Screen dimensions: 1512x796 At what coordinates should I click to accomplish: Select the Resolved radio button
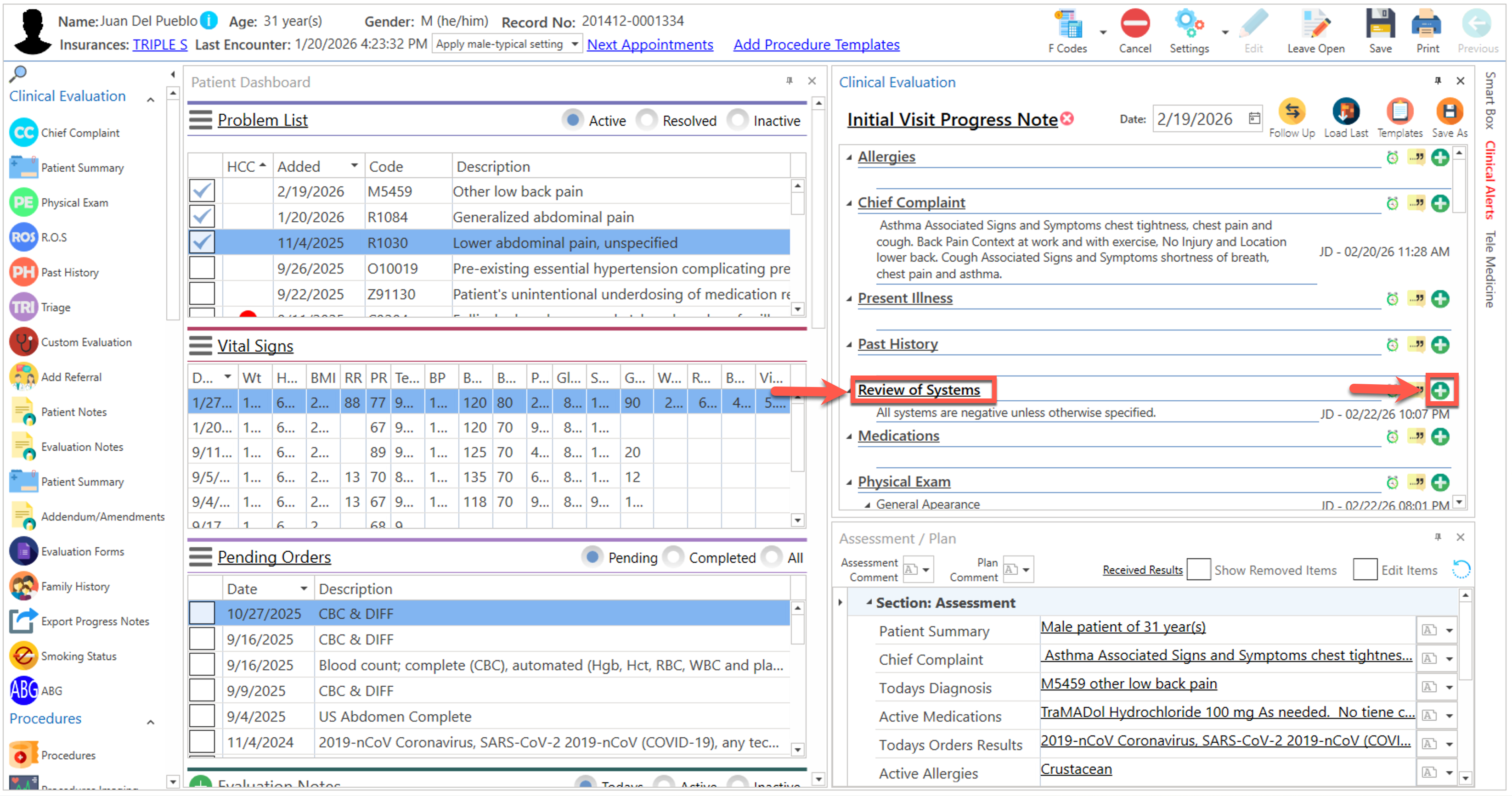click(x=647, y=120)
